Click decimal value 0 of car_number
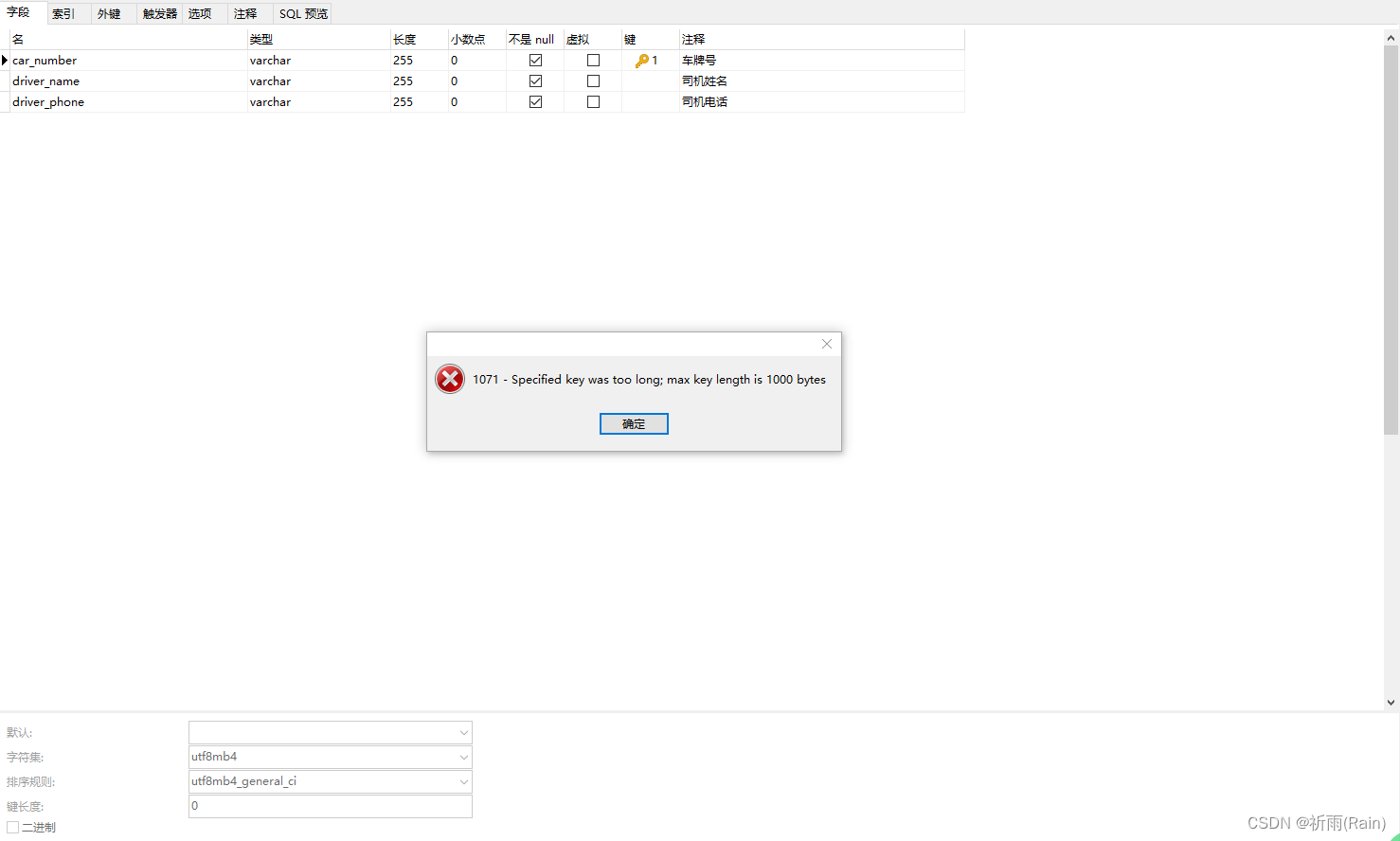The height and width of the screenshot is (841, 1400). [x=455, y=61]
